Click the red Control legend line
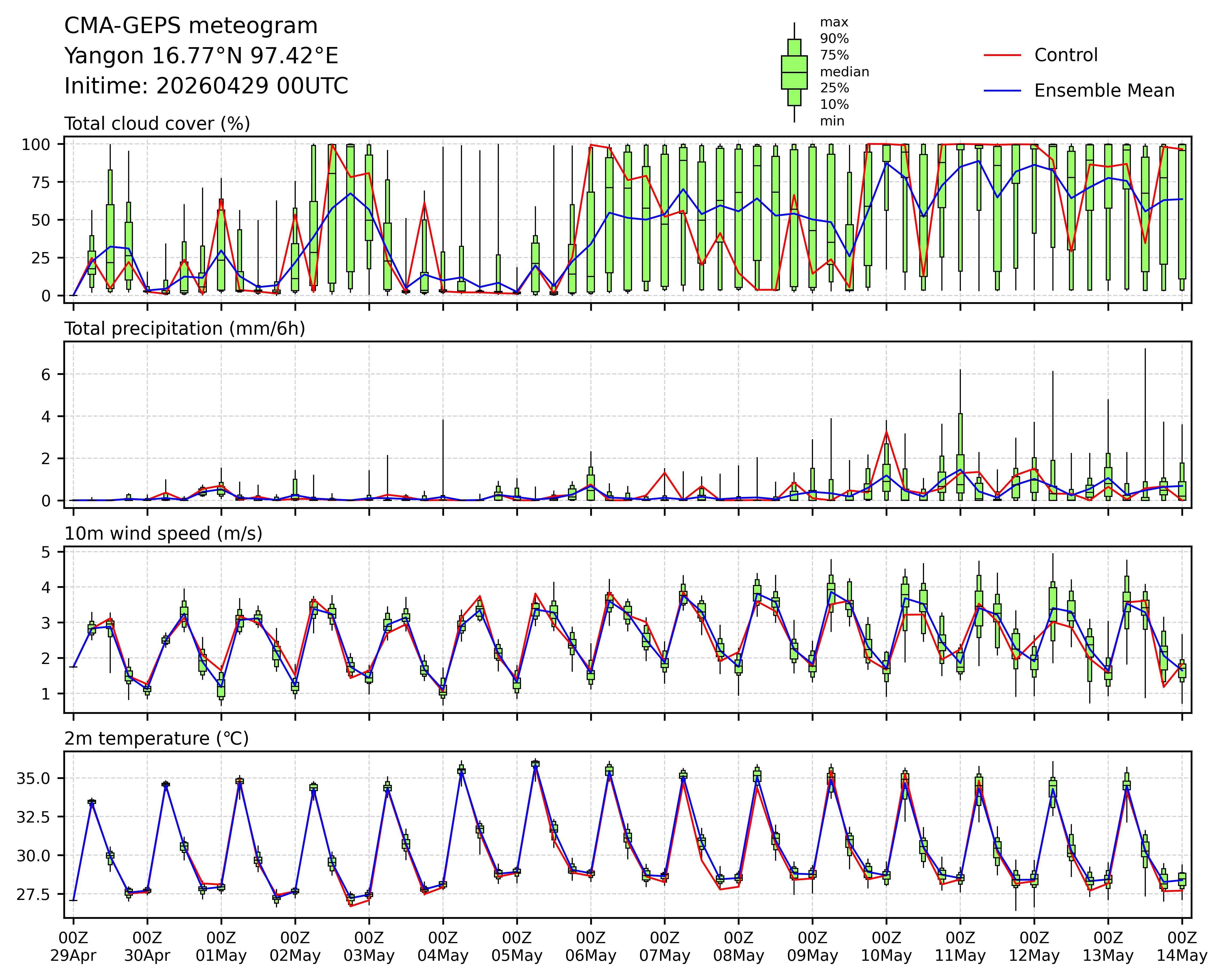The width and height of the screenshot is (1224, 980). pos(1002,55)
